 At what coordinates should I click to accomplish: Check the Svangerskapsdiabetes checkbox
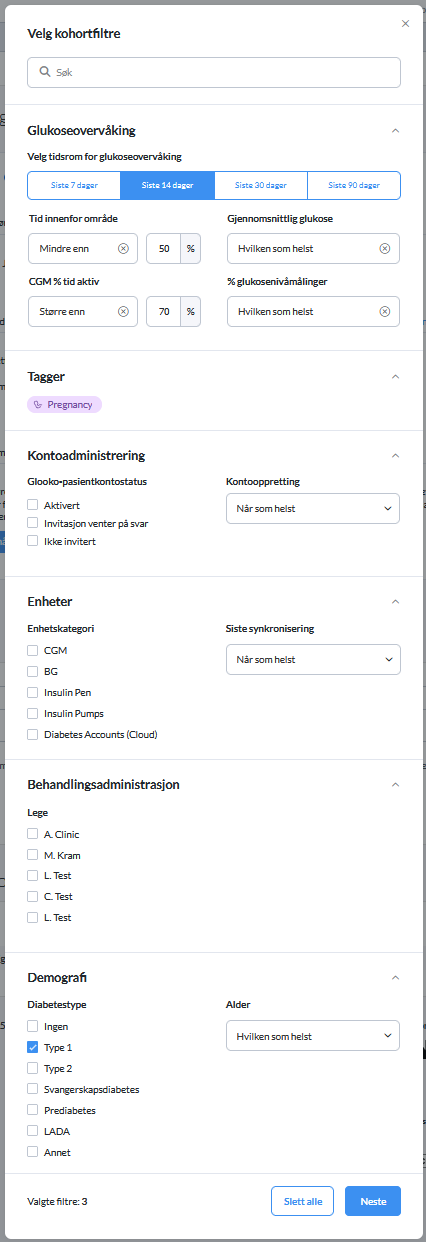point(33,1089)
